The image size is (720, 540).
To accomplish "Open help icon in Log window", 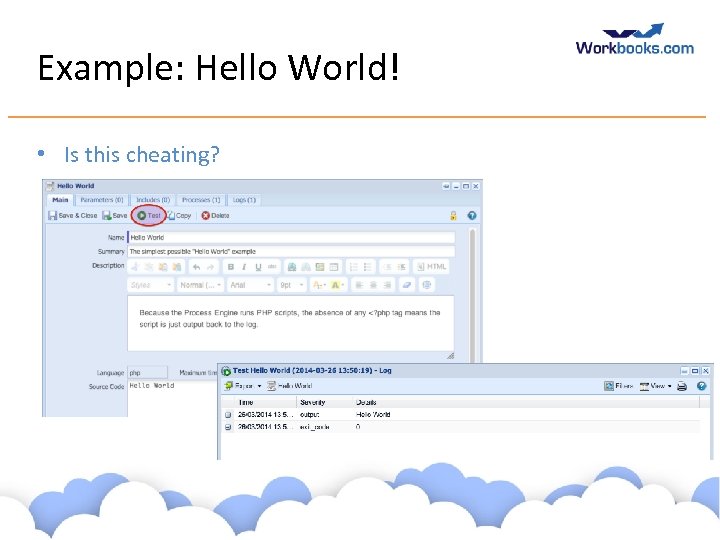I will [x=701, y=386].
